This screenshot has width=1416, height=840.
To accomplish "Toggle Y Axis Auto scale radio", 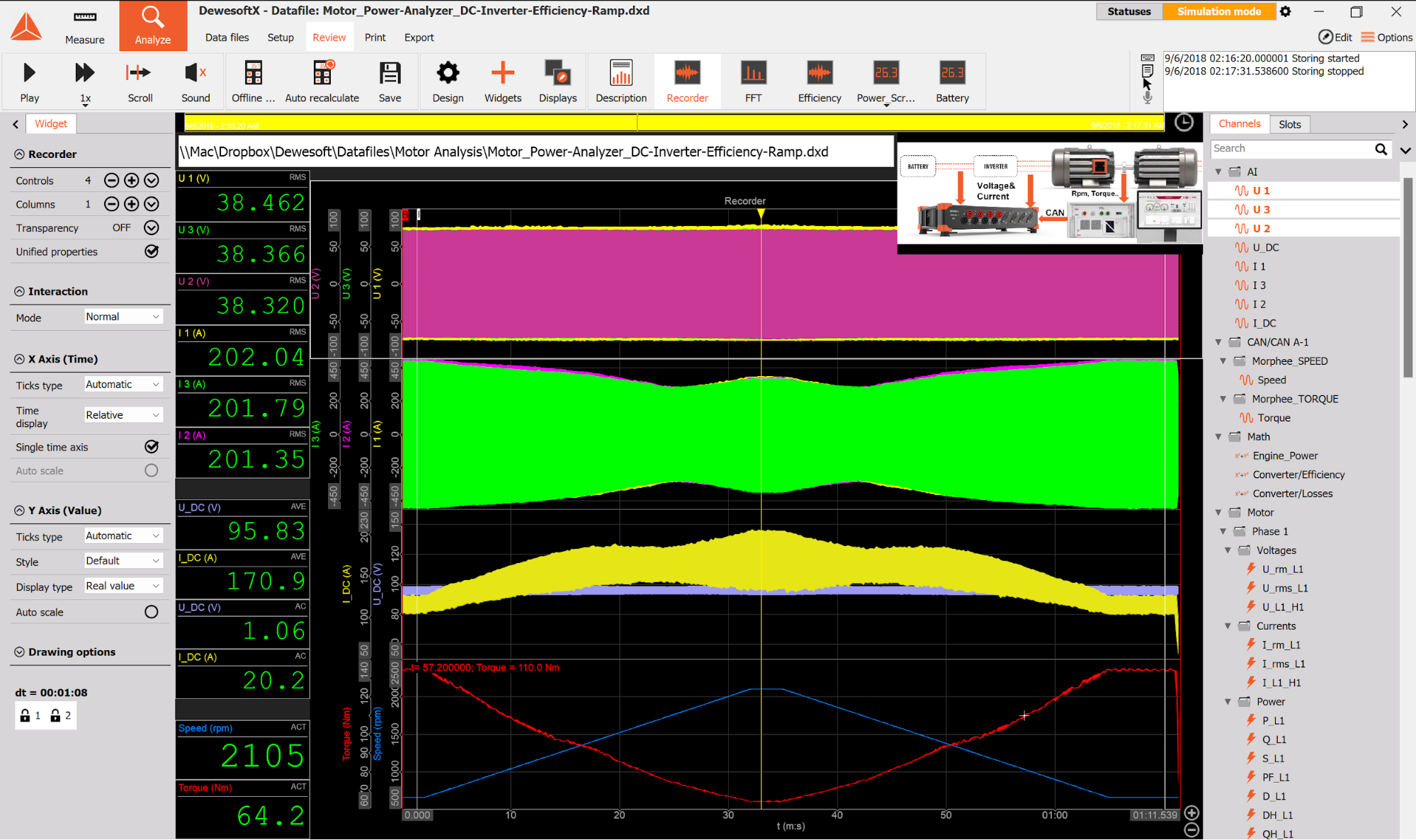I will 152,612.
